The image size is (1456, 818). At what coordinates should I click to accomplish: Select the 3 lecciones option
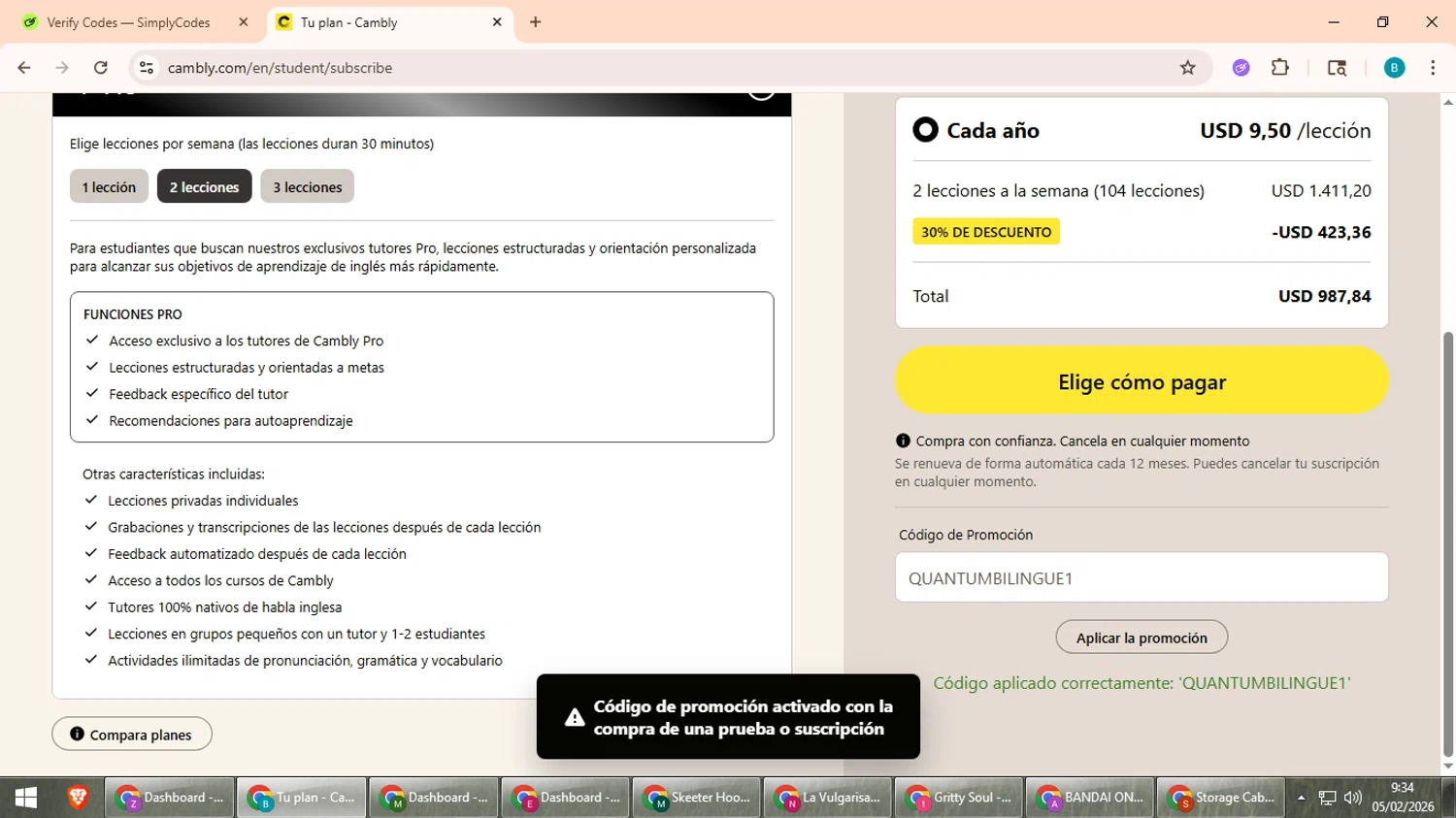pyautogui.click(x=307, y=186)
